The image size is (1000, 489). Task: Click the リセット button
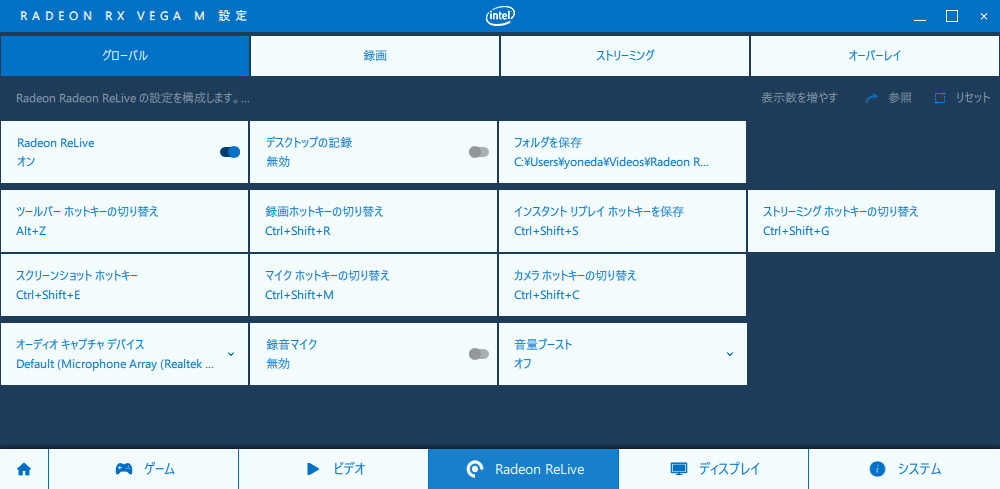[962, 98]
